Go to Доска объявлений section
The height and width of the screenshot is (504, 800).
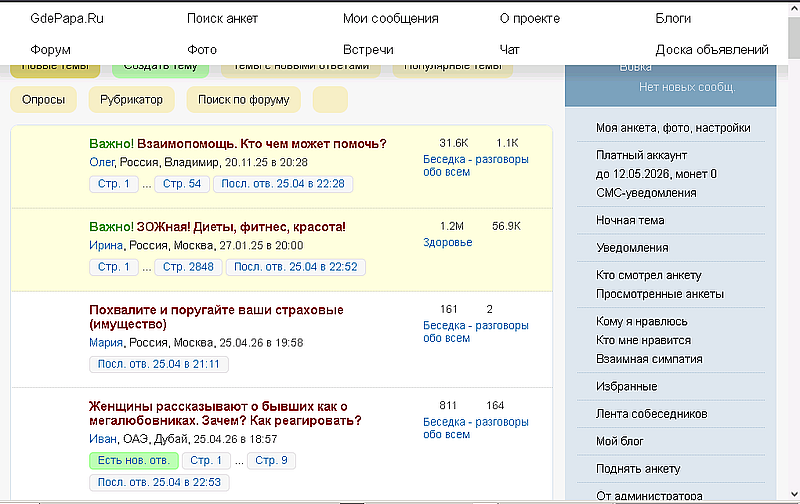711,49
